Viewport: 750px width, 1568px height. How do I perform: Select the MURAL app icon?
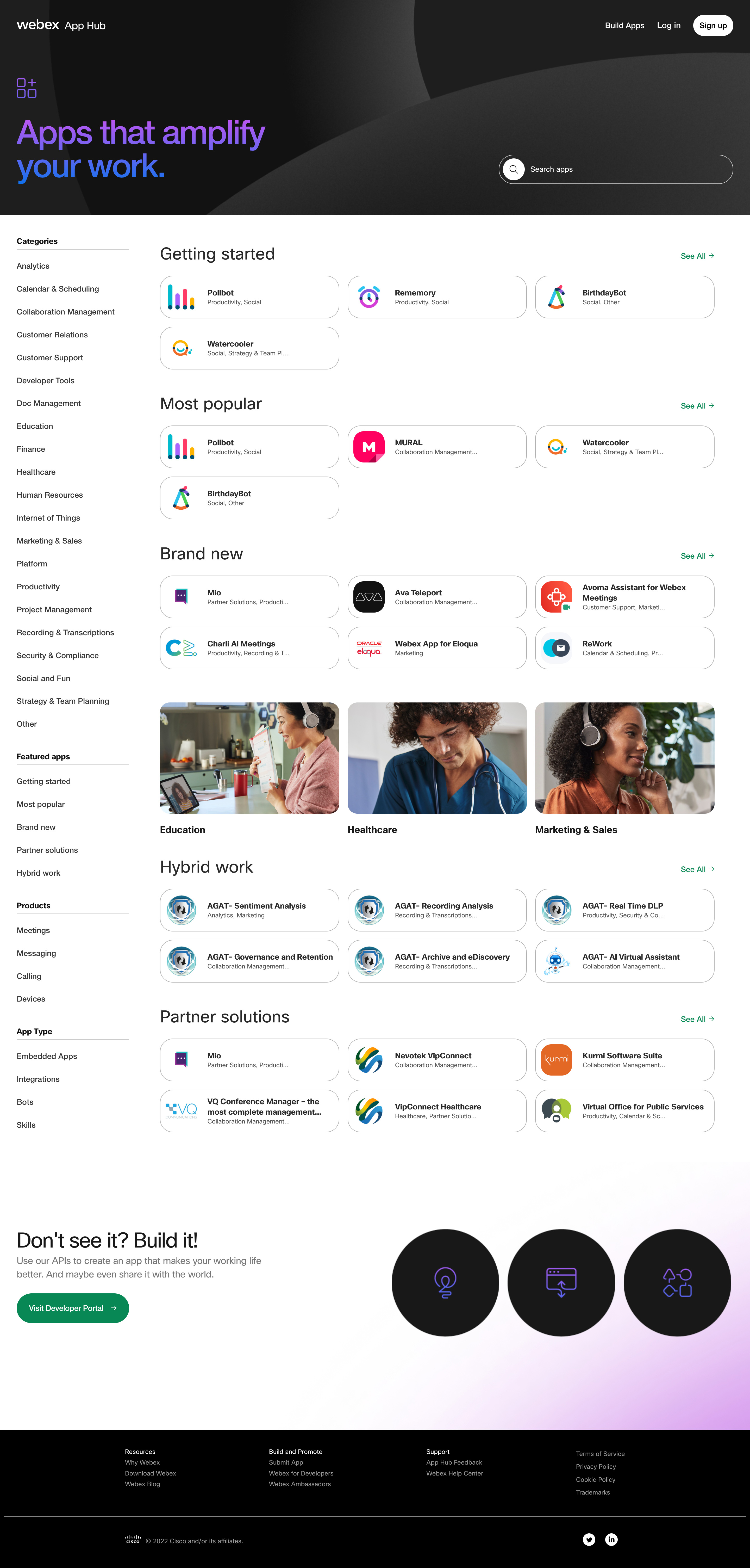(x=368, y=447)
